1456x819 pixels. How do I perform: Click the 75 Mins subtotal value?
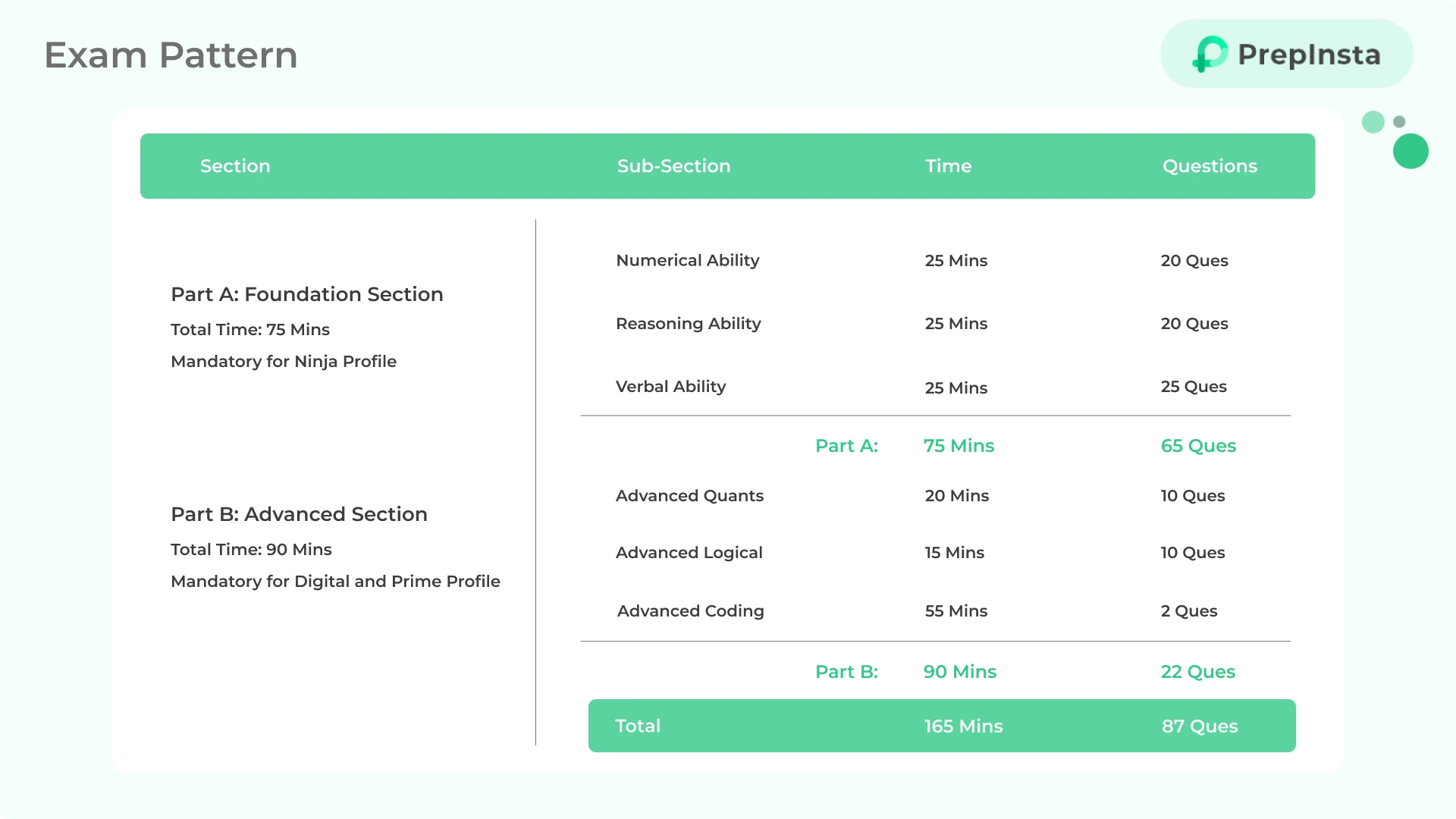[x=959, y=446]
